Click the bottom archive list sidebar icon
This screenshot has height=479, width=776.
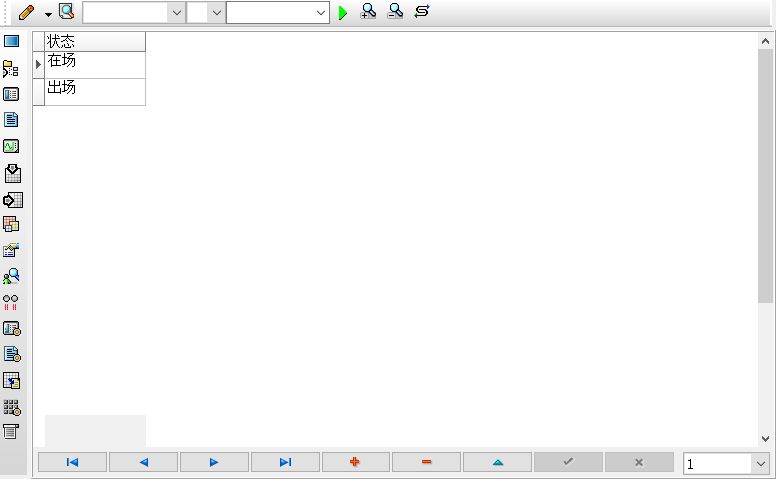pyautogui.click(x=10, y=431)
